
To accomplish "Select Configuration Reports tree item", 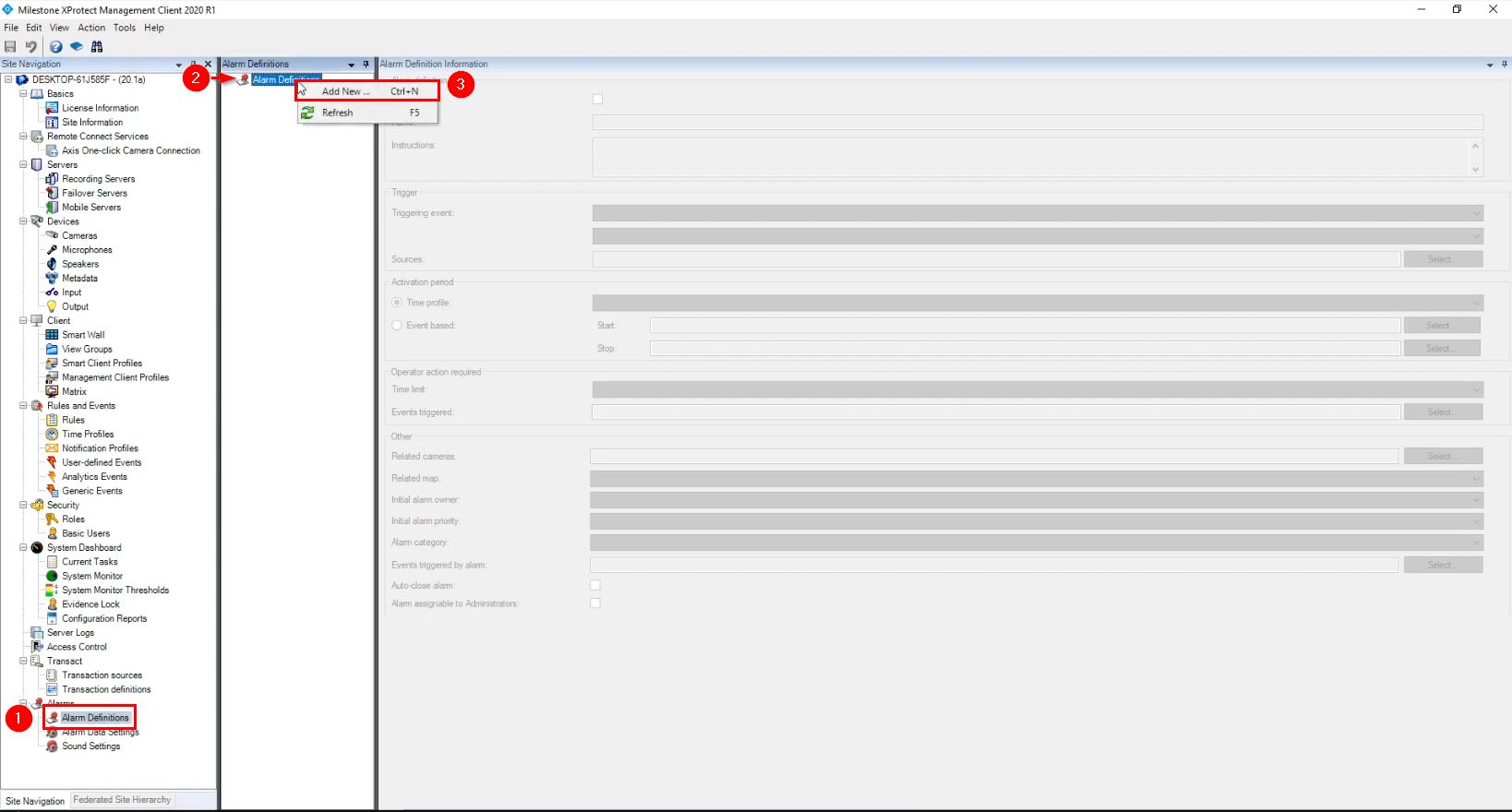I will point(104,619).
